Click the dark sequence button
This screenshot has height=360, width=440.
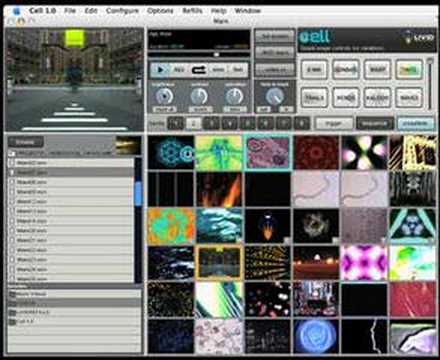pyautogui.click(x=375, y=124)
